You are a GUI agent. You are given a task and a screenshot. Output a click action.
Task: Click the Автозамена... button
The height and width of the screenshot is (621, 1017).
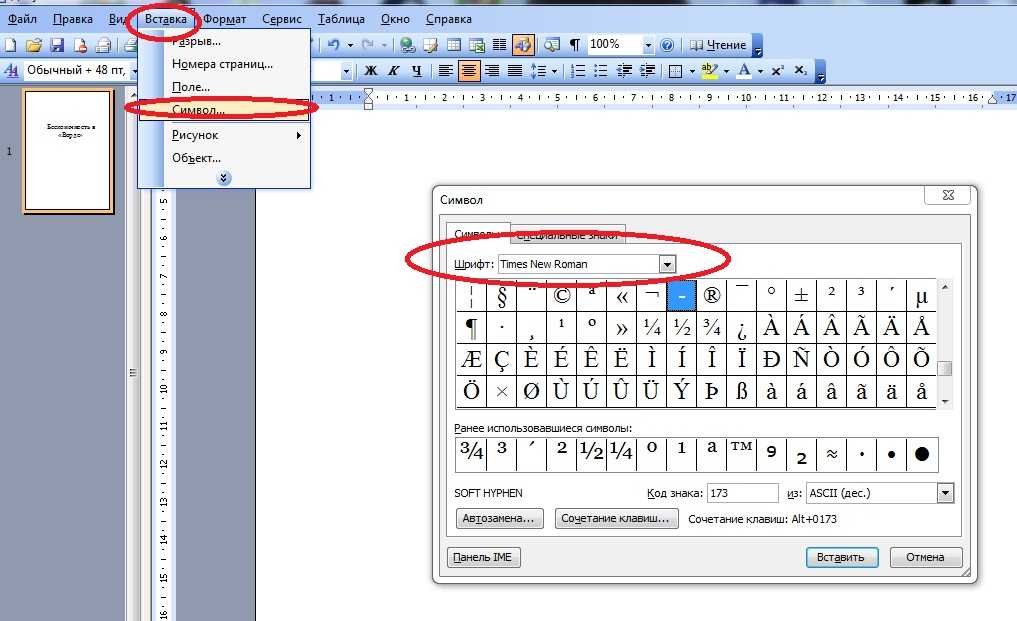499,518
